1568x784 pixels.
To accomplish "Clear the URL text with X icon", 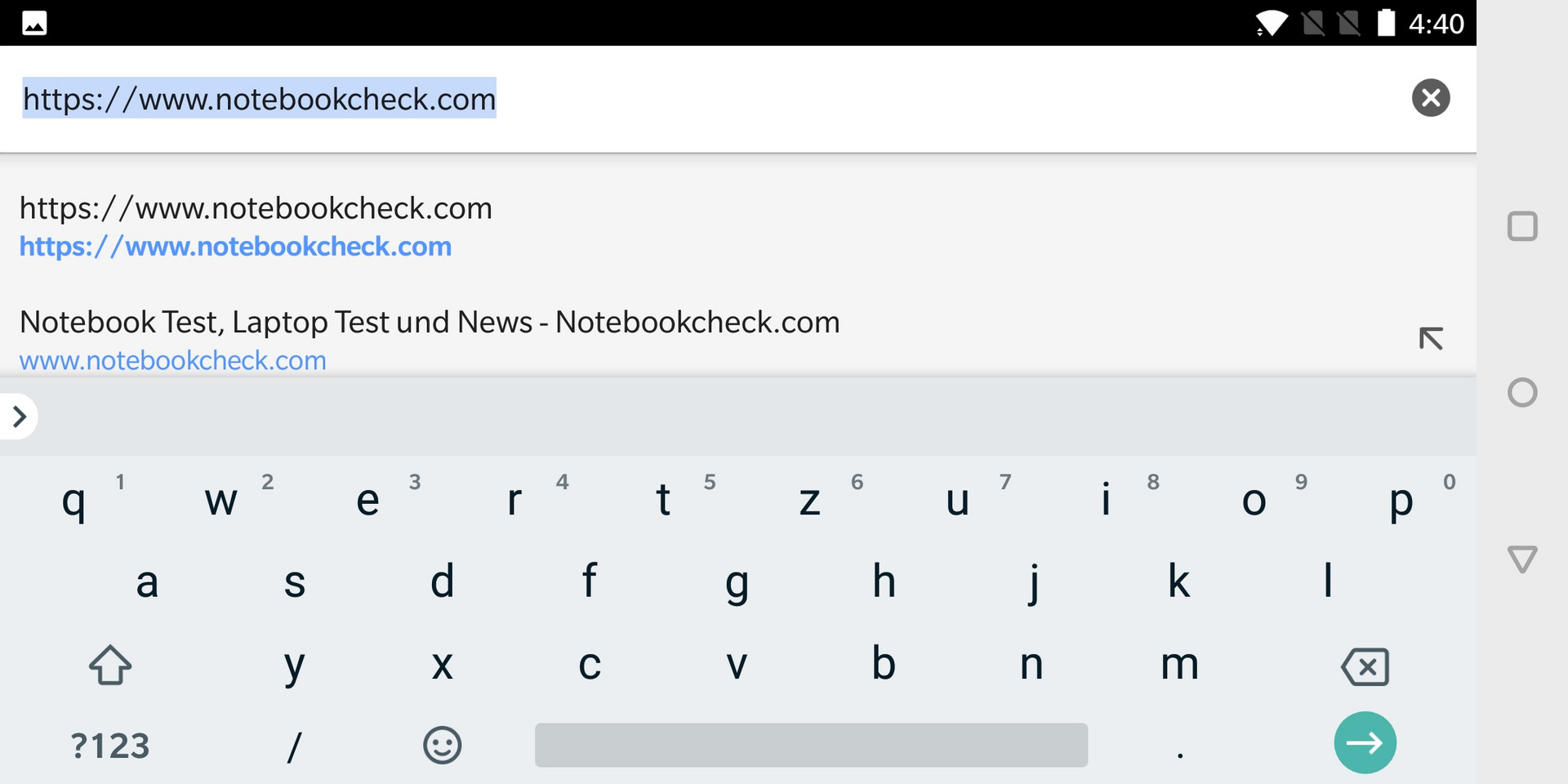I will click(x=1431, y=98).
